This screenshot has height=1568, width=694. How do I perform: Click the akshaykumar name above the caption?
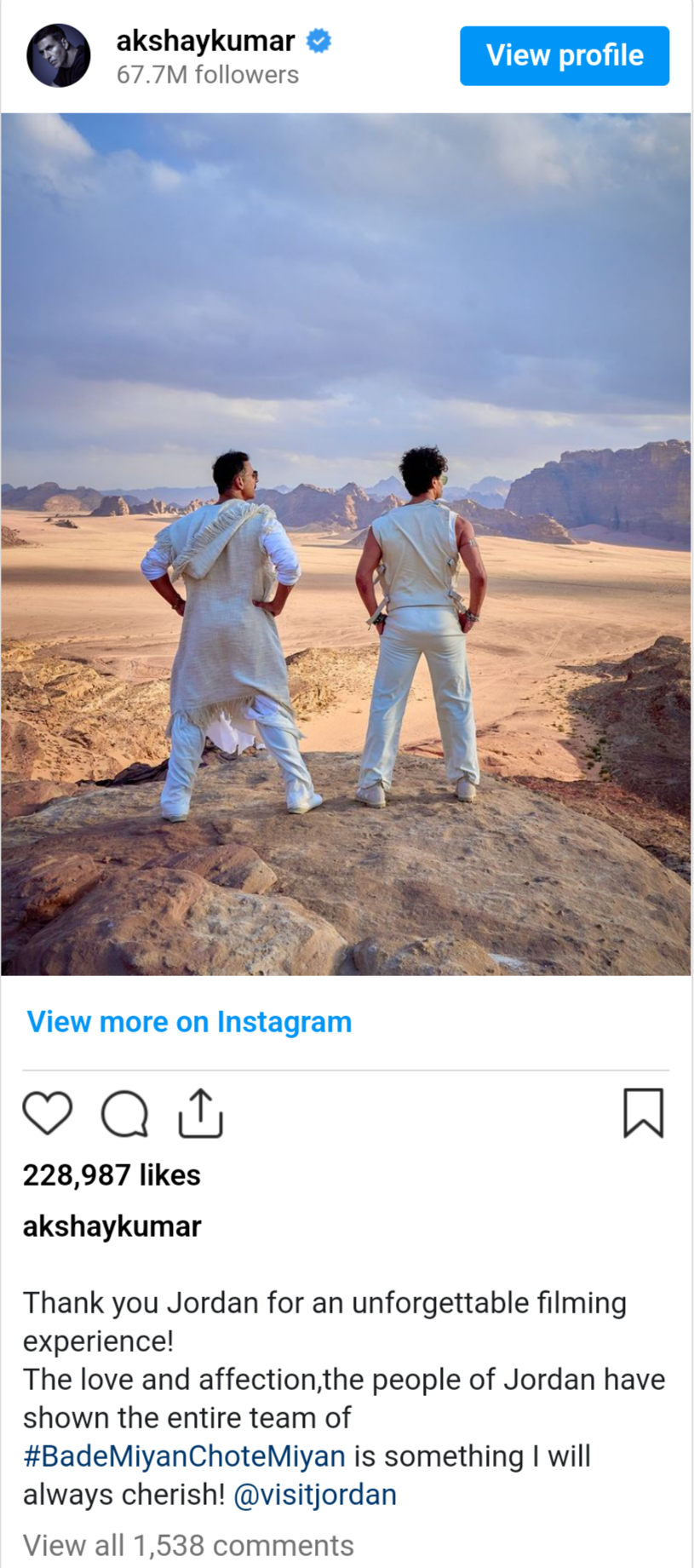click(x=112, y=1226)
